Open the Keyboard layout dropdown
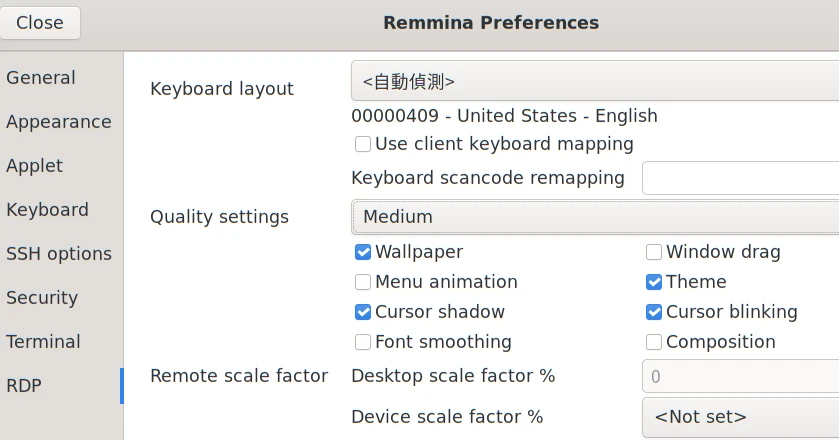 tap(595, 82)
